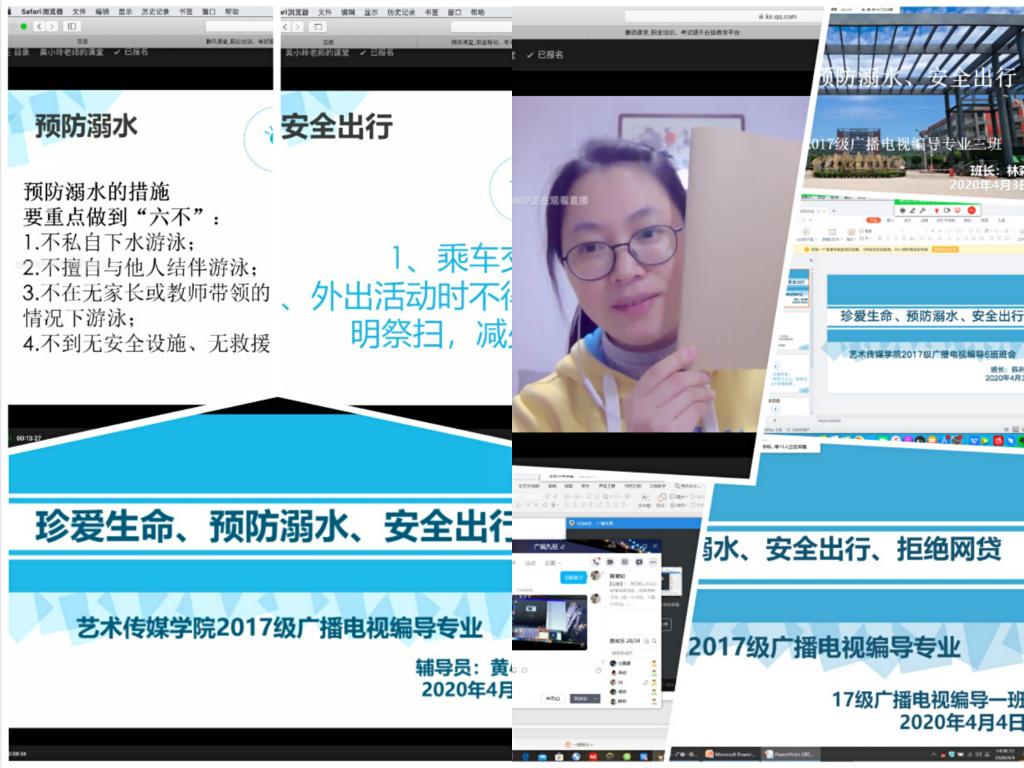Toggle camera icon on floating recording toolbar
This screenshot has height=768, width=1024.
tap(948, 211)
